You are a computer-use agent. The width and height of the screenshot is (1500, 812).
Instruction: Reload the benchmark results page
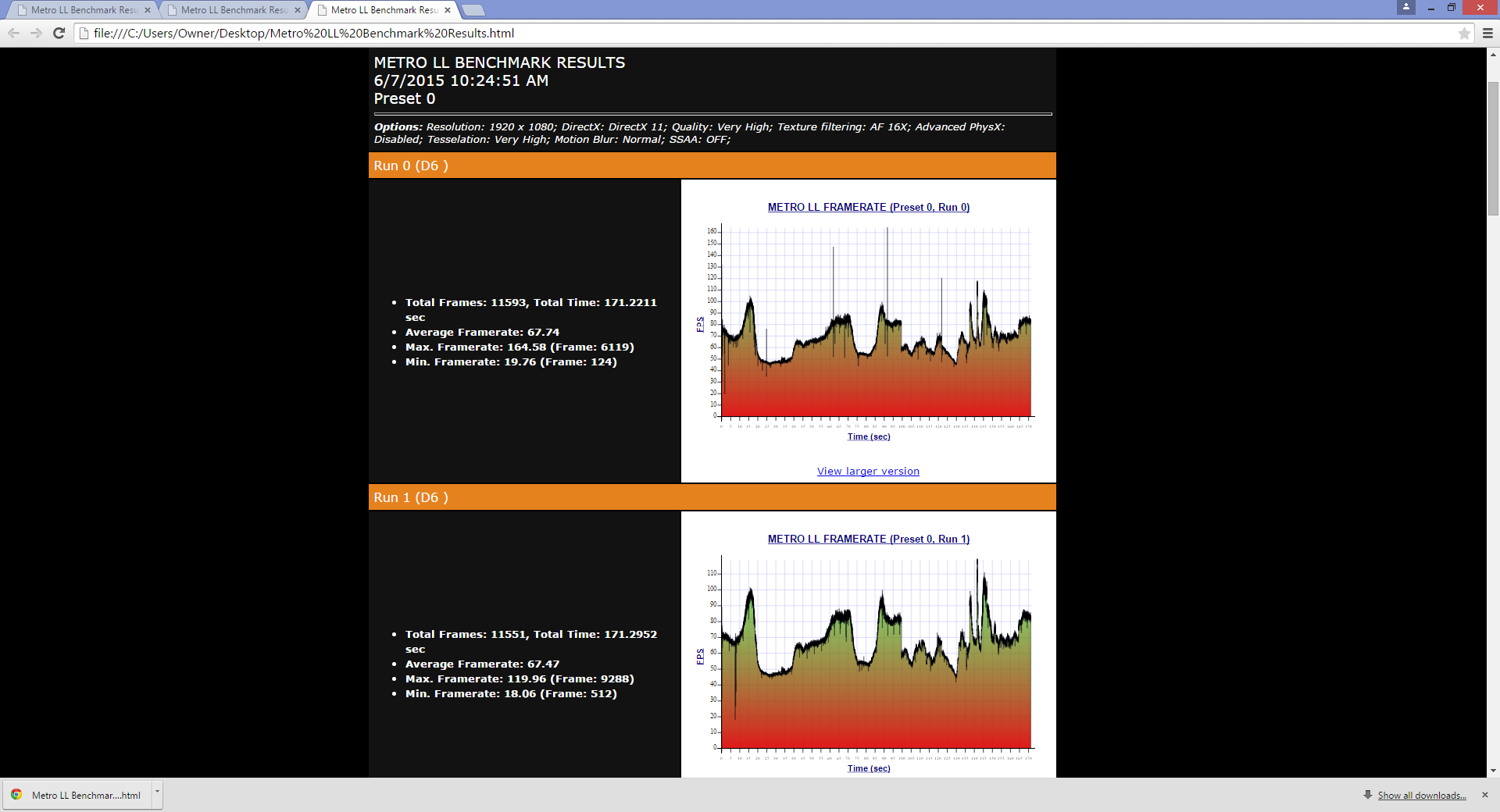click(x=59, y=33)
